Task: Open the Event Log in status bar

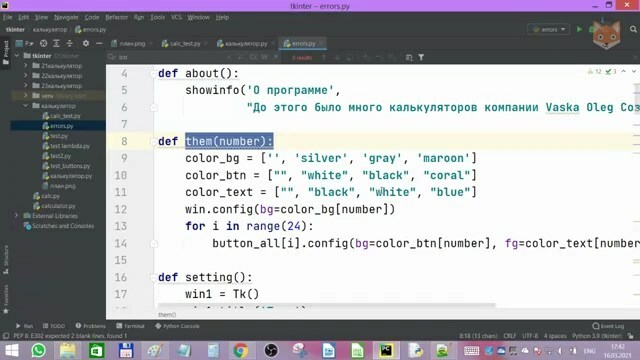Action: [608, 326]
